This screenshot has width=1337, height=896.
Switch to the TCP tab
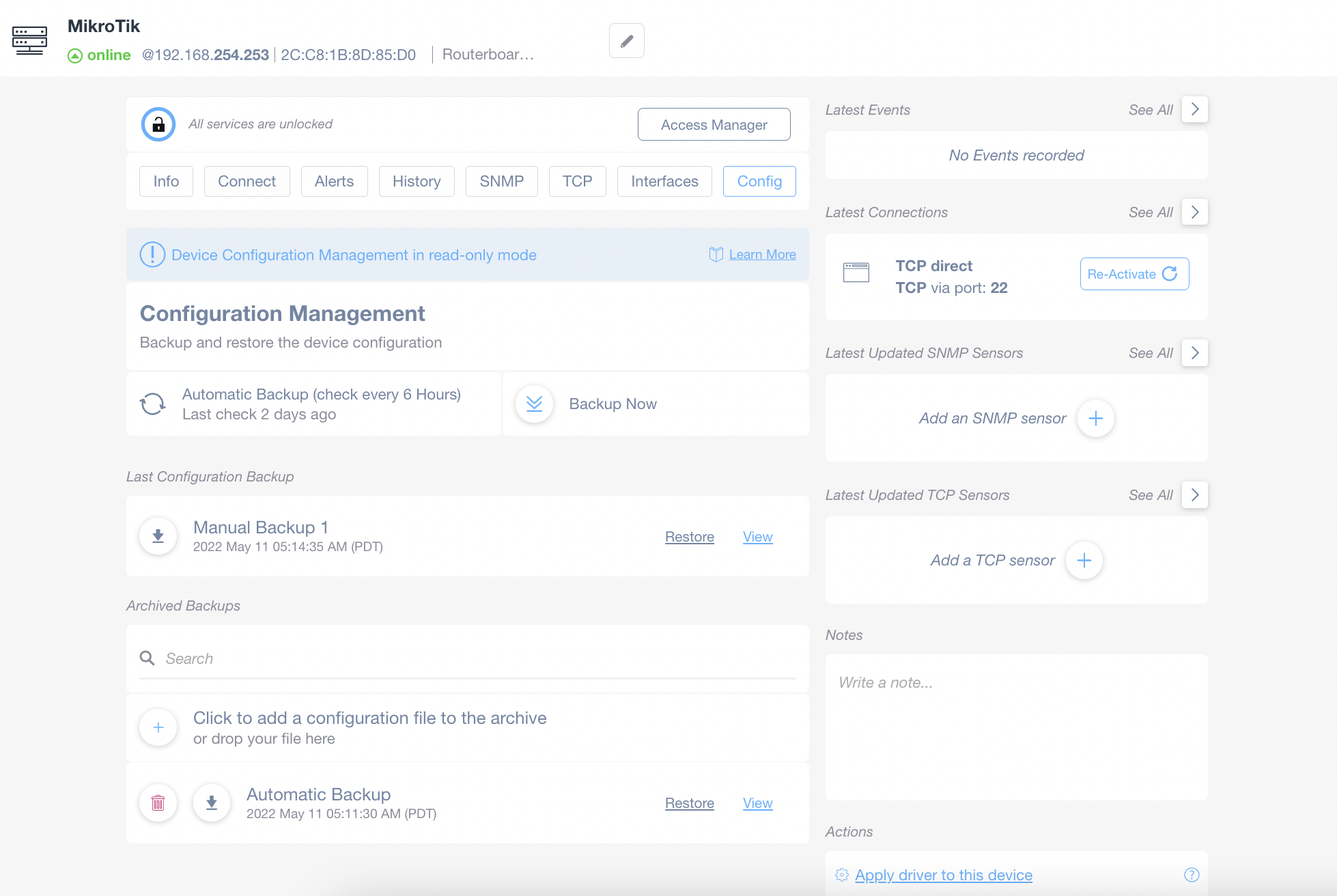coord(577,181)
